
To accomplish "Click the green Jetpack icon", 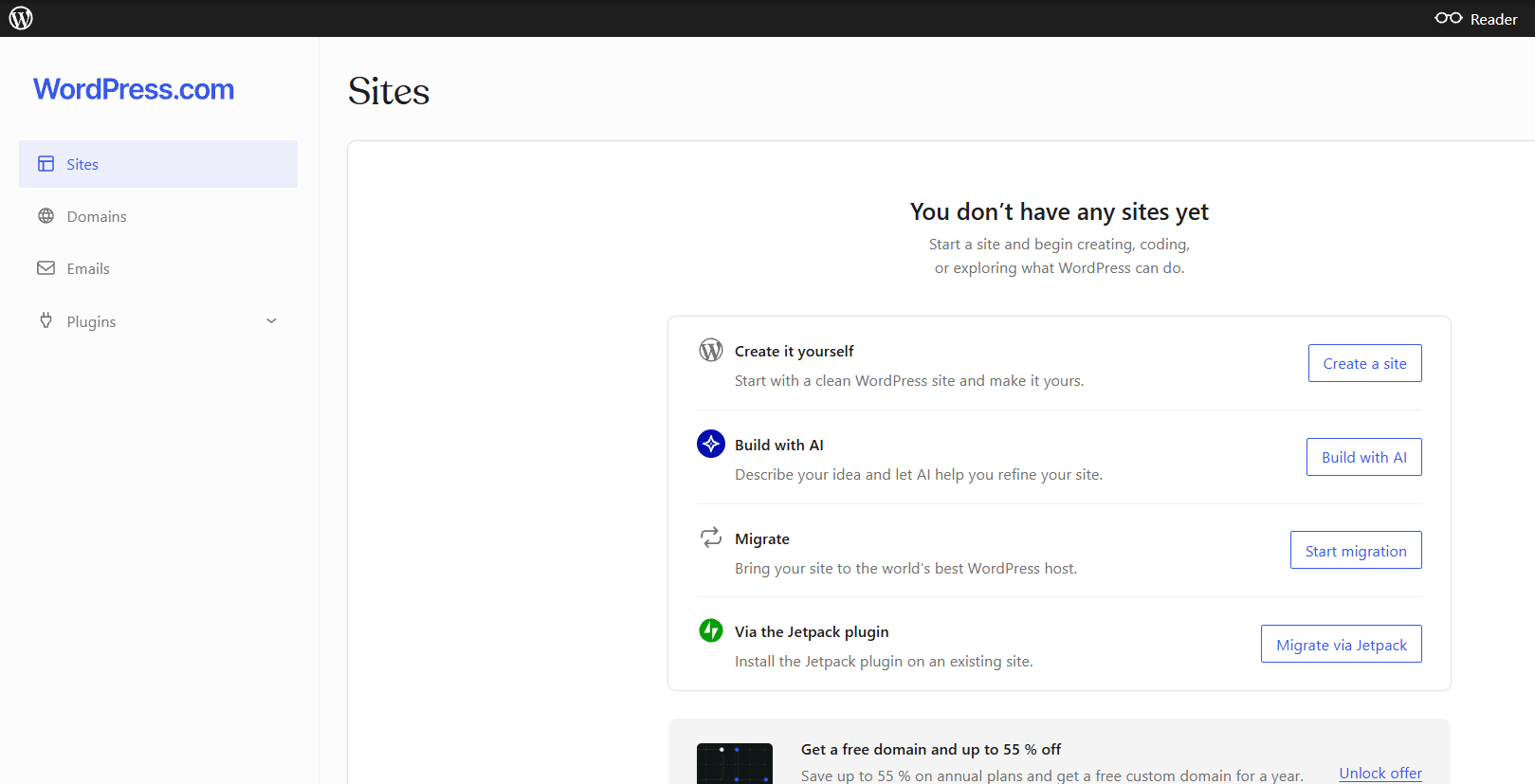I will (x=711, y=630).
